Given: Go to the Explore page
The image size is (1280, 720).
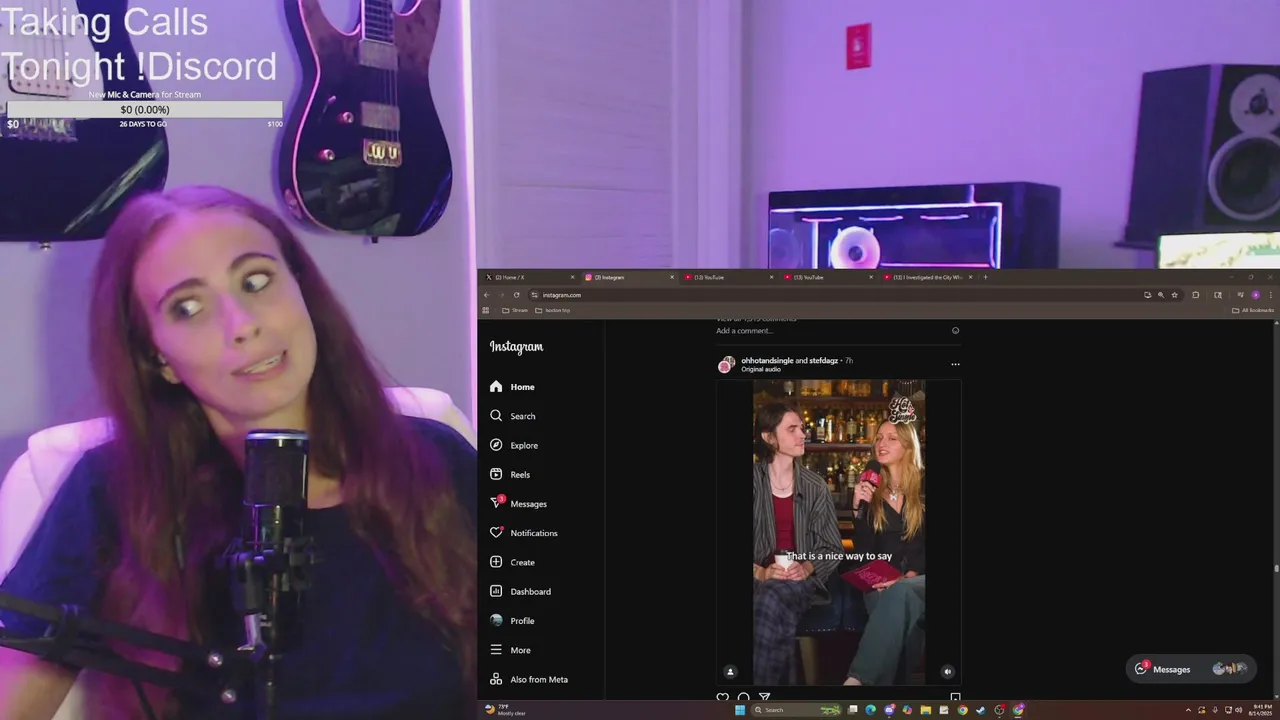Looking at the screenshot, I should pyautogui.click(x=514, y=445).
